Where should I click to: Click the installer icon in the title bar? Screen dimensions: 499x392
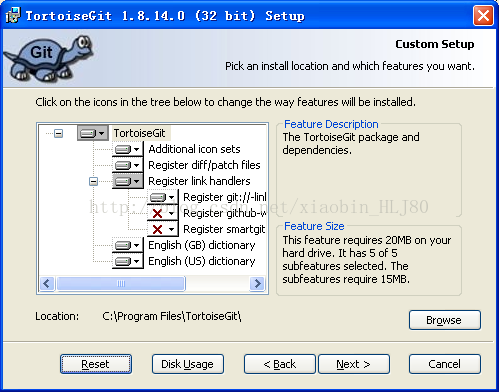point(13,15)
